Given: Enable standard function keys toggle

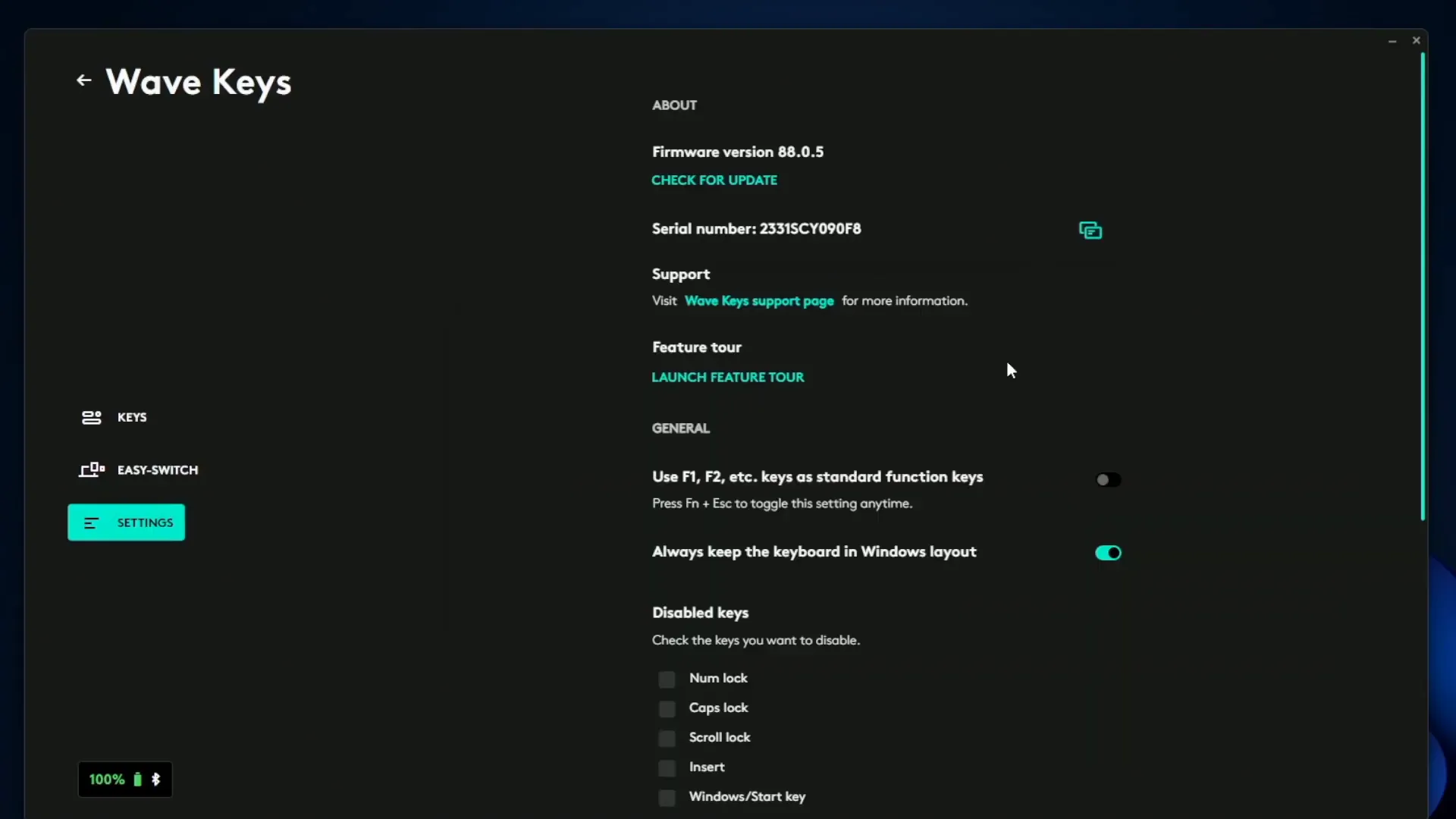Looking at the screenshot, I should point(1108,480).
